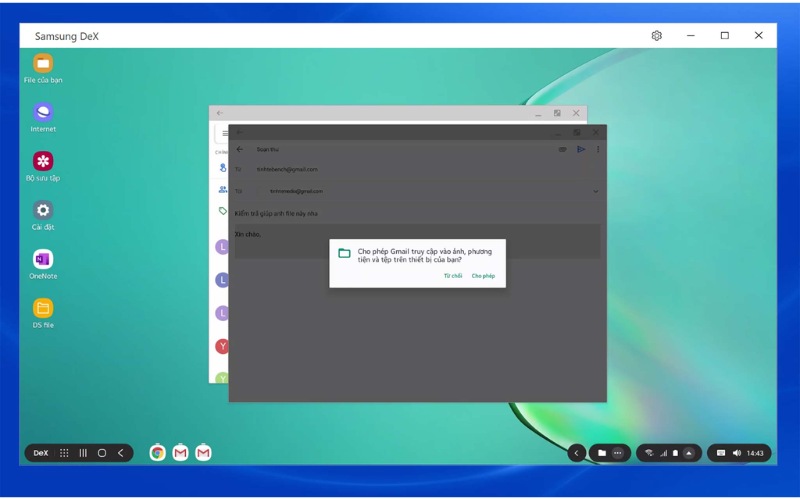
Task: Open compose more options three-dot menu
Action: (598, 149)
